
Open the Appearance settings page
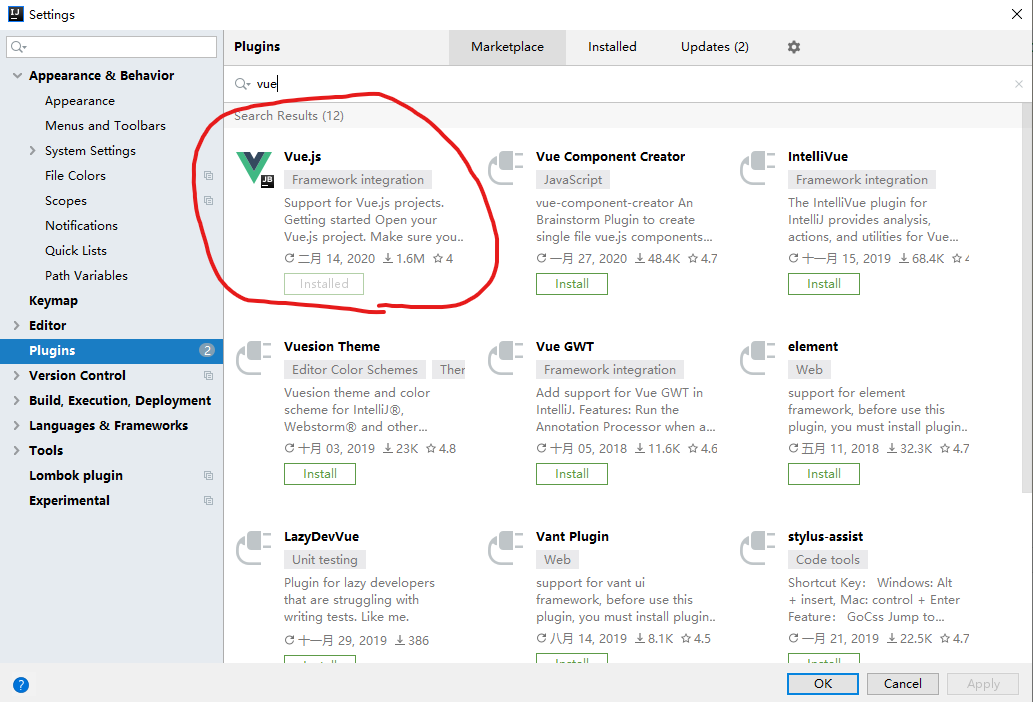[x=80, y=101]
